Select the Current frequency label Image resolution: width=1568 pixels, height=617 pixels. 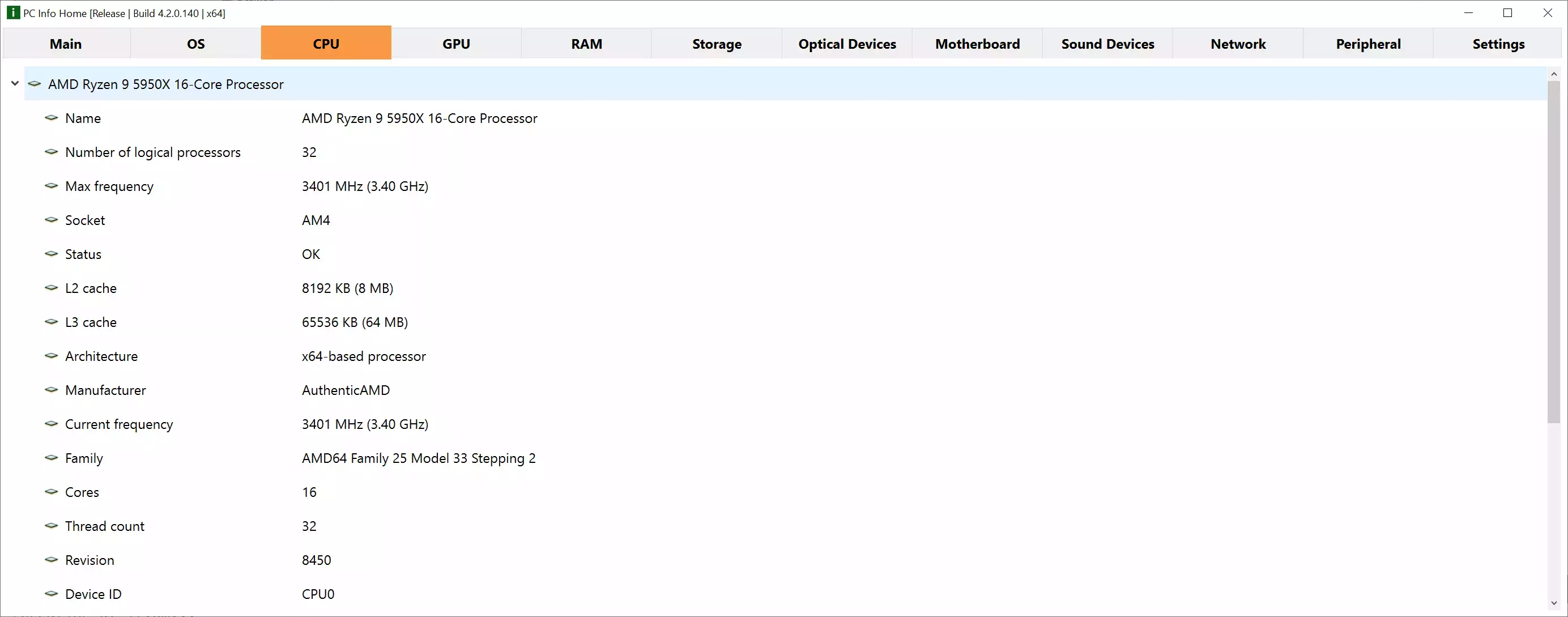119,424
